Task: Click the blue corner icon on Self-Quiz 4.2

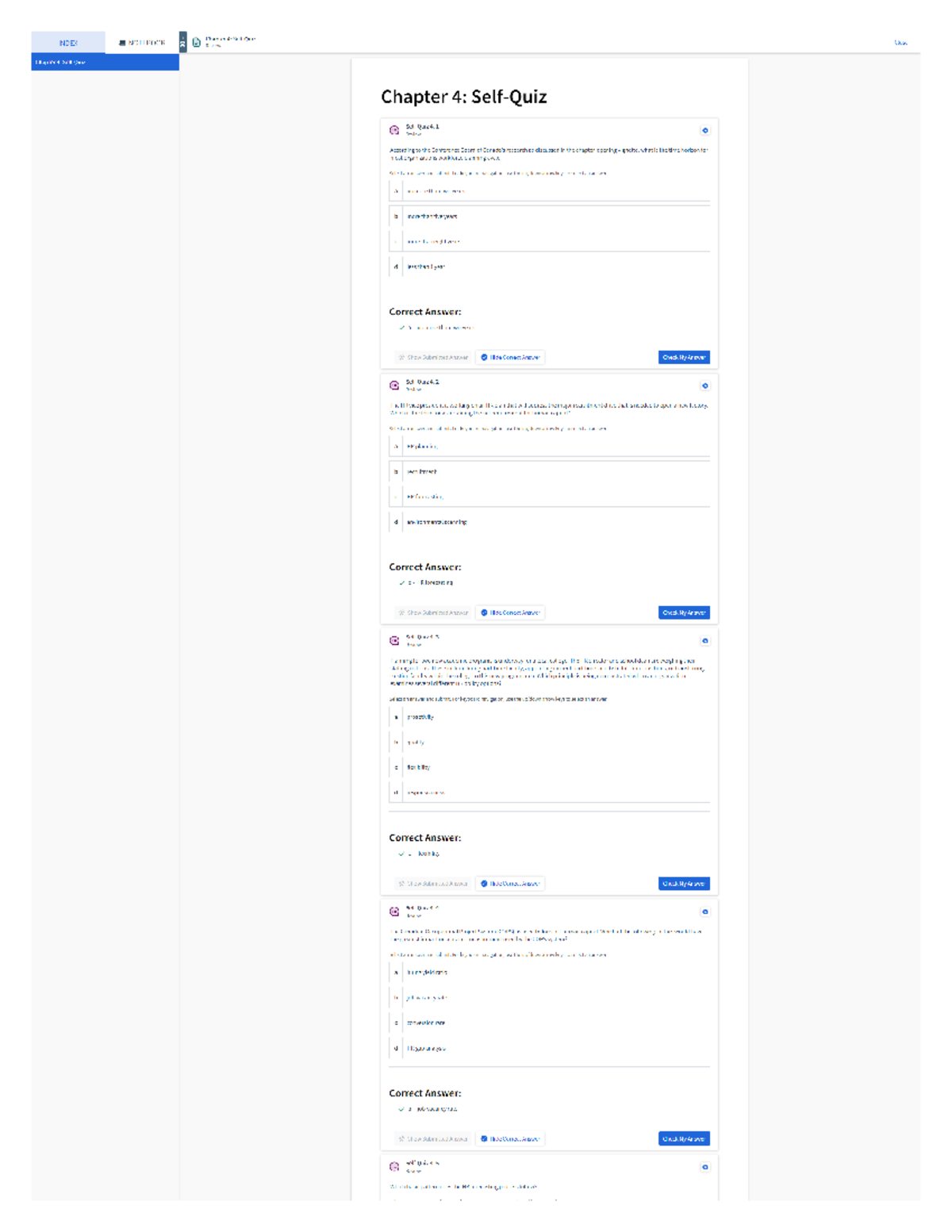Action: click(704, 386)
